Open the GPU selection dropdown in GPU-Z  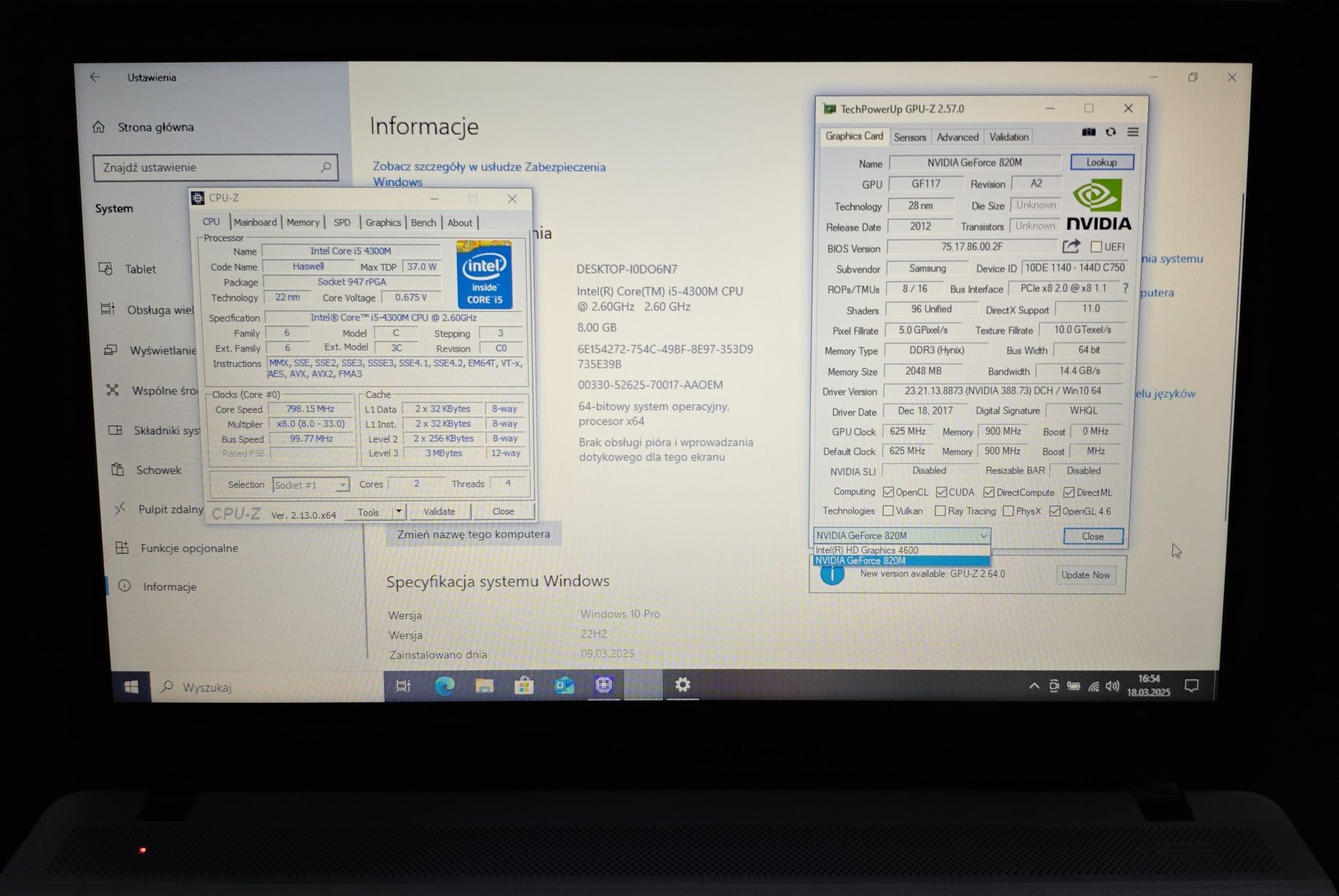point(902,535)
